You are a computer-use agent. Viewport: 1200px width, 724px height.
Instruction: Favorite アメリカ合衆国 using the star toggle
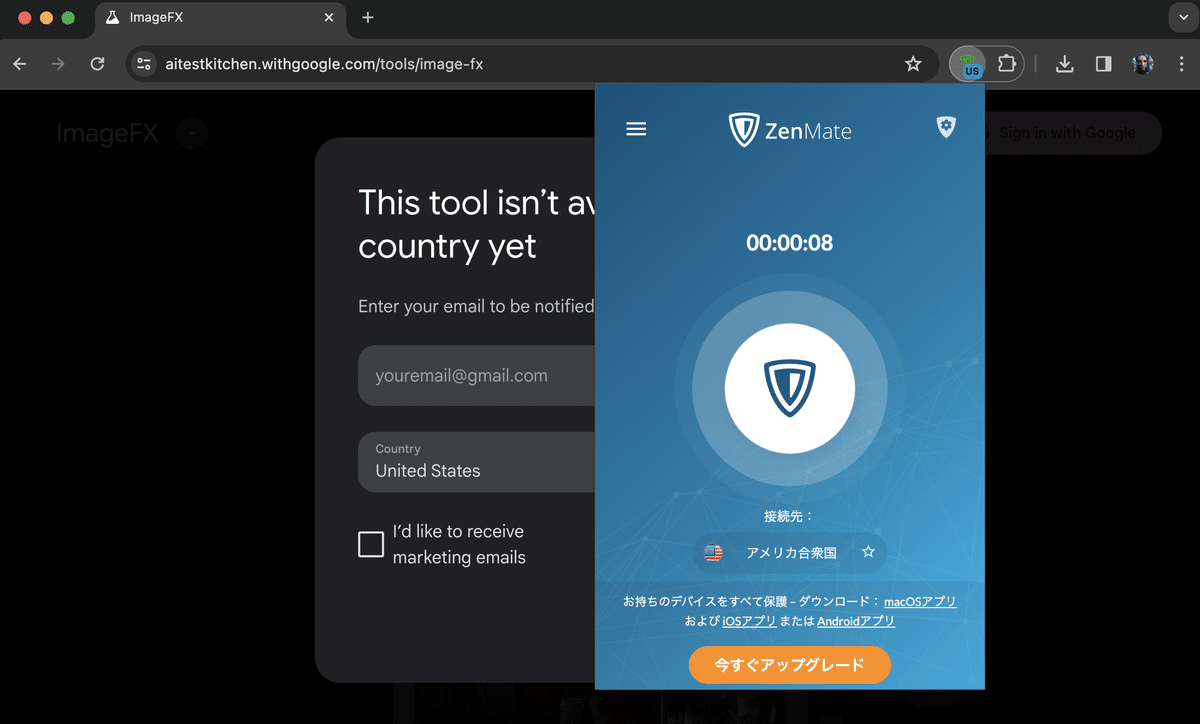pos(868,552)
